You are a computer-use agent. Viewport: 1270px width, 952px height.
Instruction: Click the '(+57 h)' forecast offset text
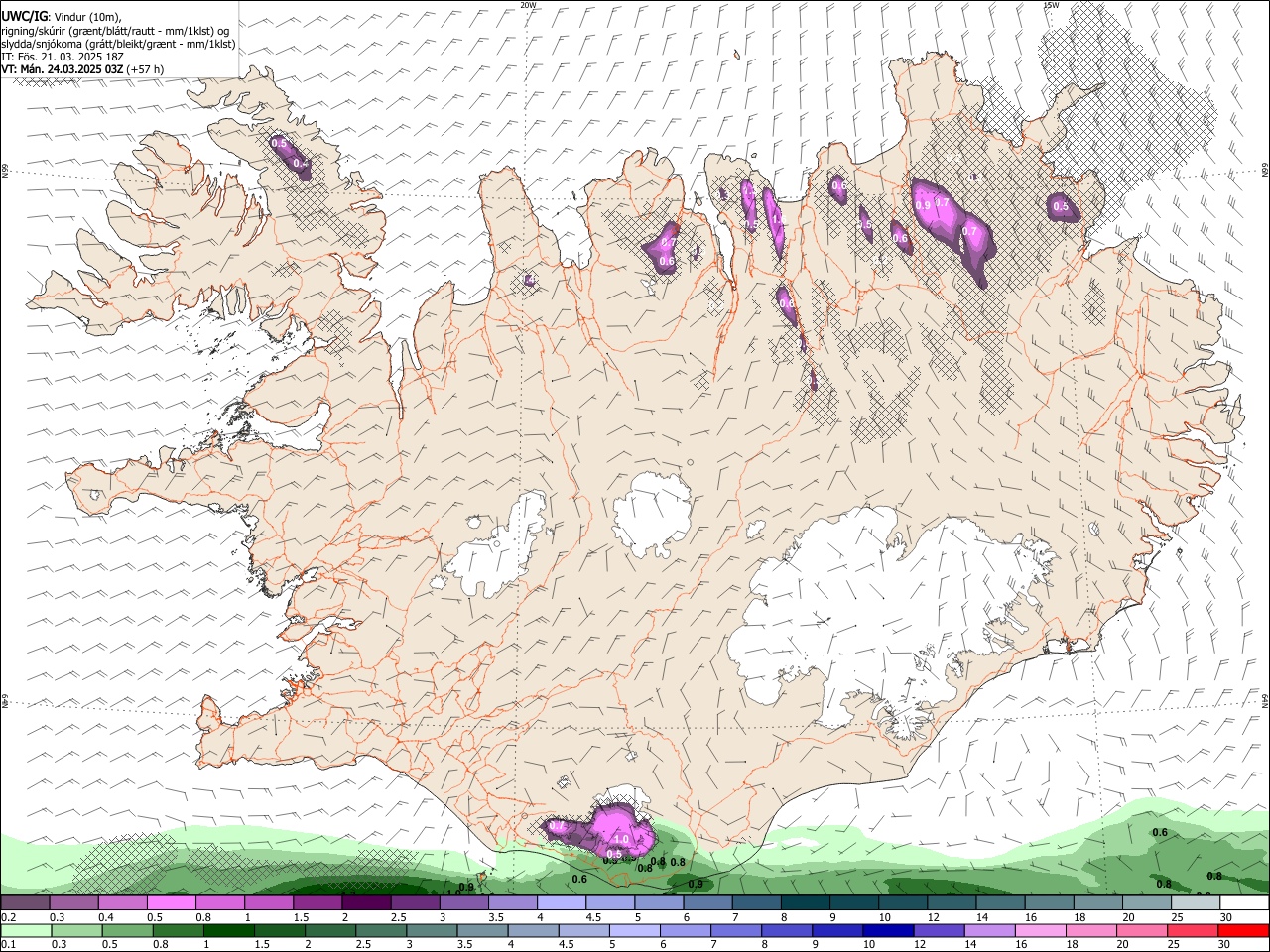[x=145, y=69]
